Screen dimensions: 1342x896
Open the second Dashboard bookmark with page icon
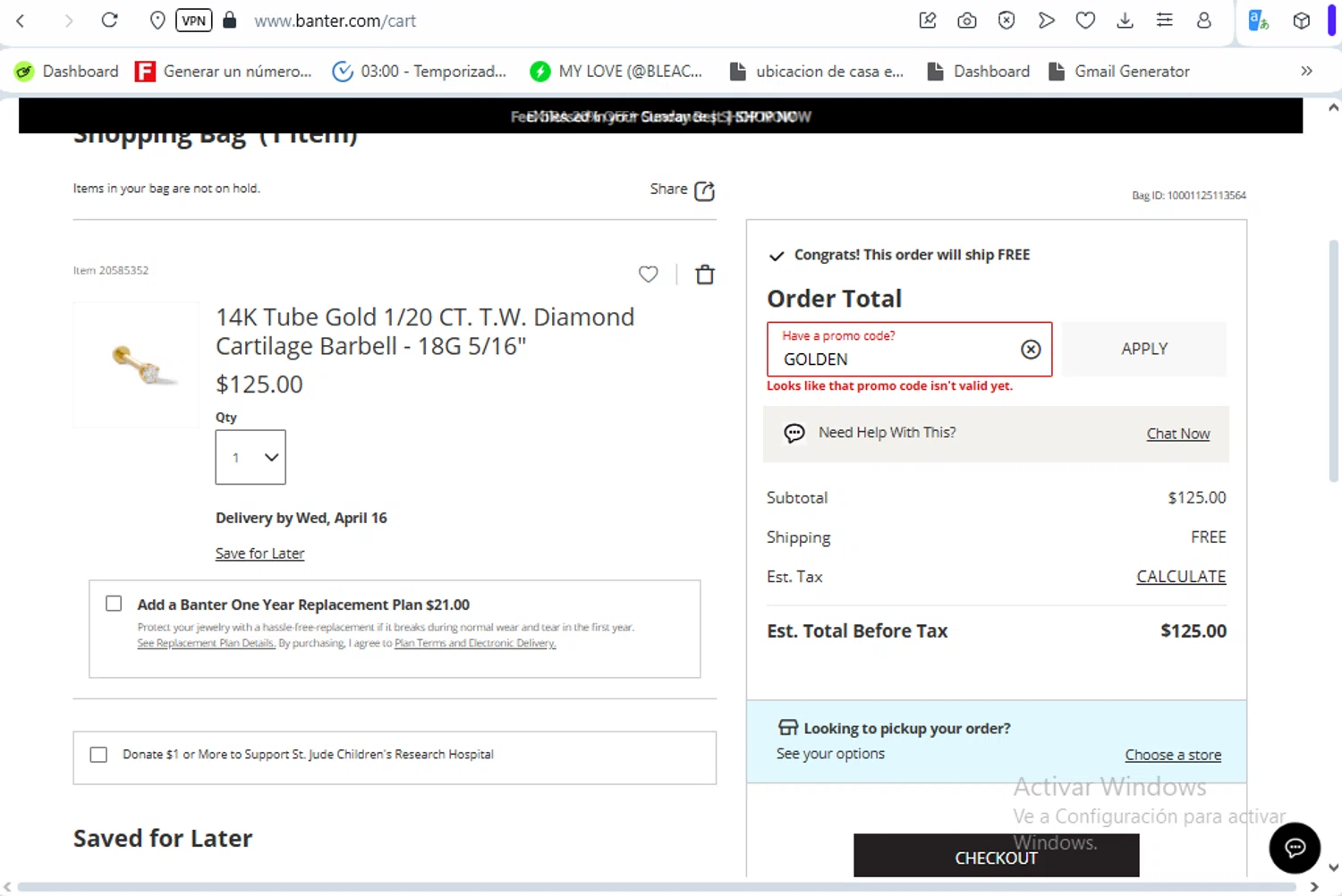(x=978, y=72)
